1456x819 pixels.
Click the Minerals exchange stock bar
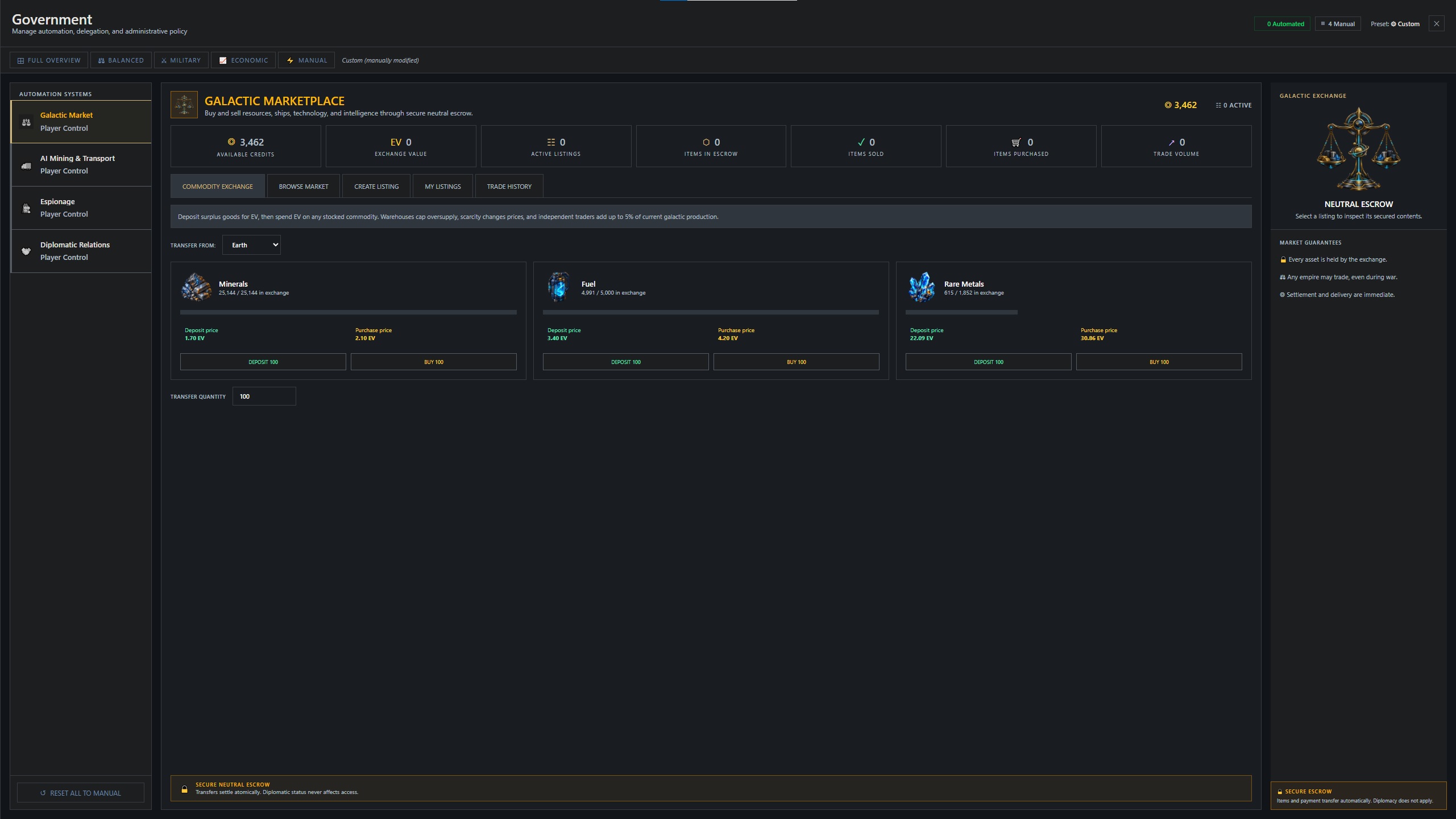[349, 312]
